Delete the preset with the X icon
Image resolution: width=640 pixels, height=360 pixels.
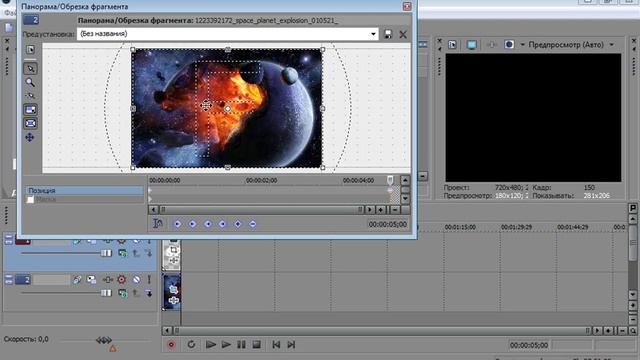(x=403, y=34)
